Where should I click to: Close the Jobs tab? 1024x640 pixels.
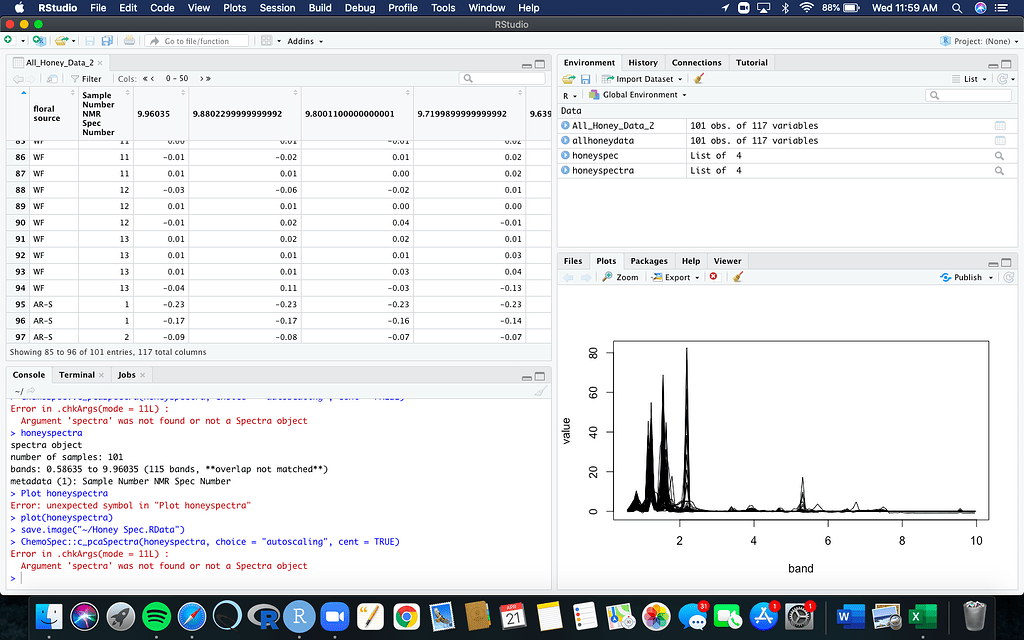[x=142, y=375]
